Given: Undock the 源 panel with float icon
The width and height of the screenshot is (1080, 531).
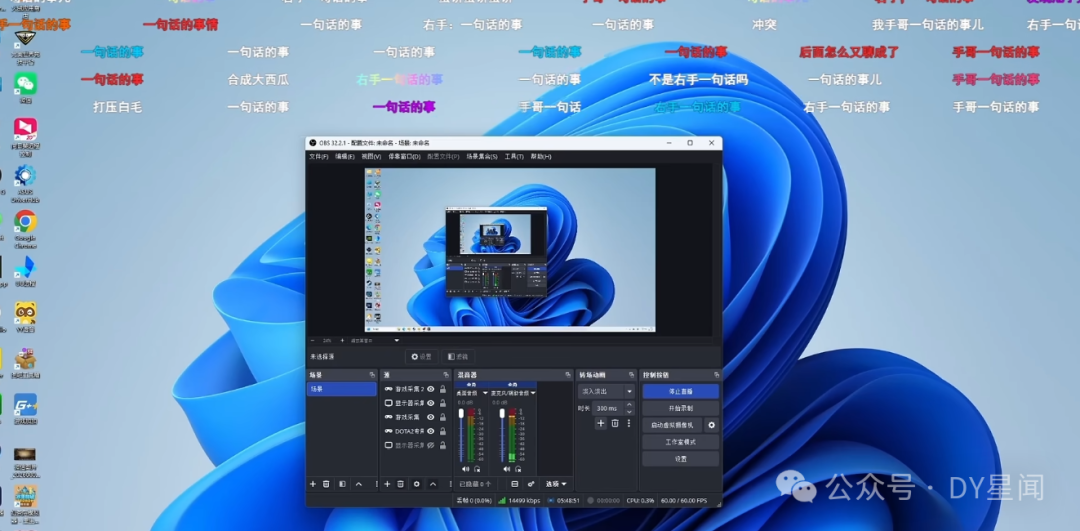Looking at the screenshot, I should [446, 375].
